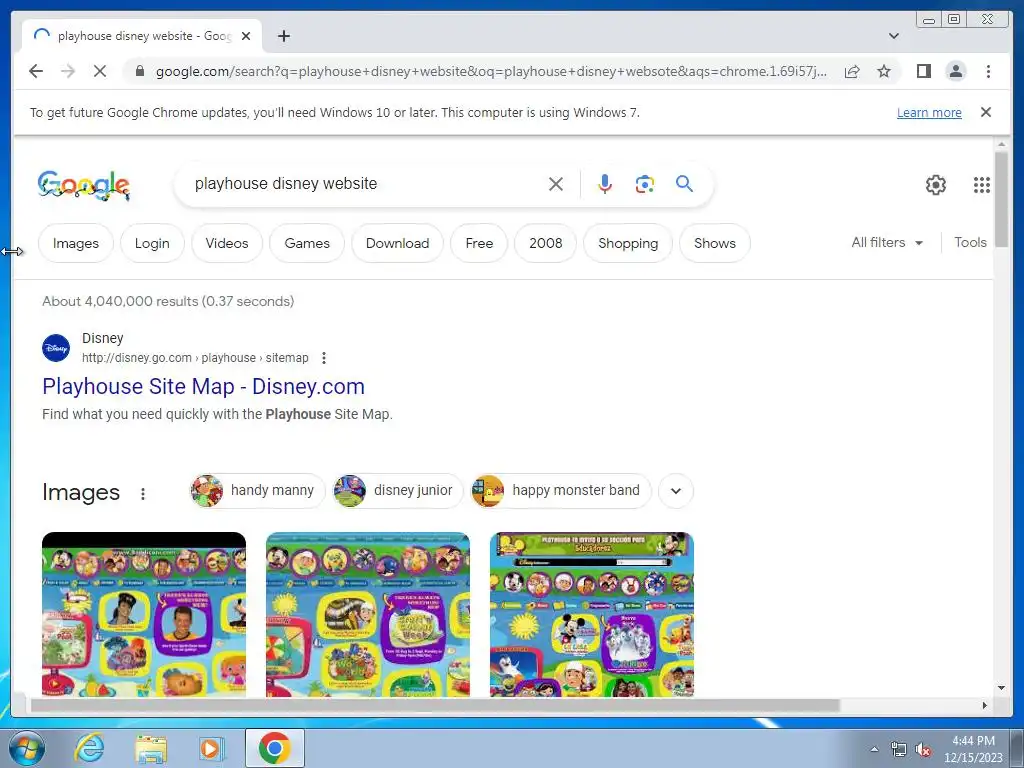This screenshot has height=768, width=1024.
Task: Clear the Google search box
Action: coord(556,184)
